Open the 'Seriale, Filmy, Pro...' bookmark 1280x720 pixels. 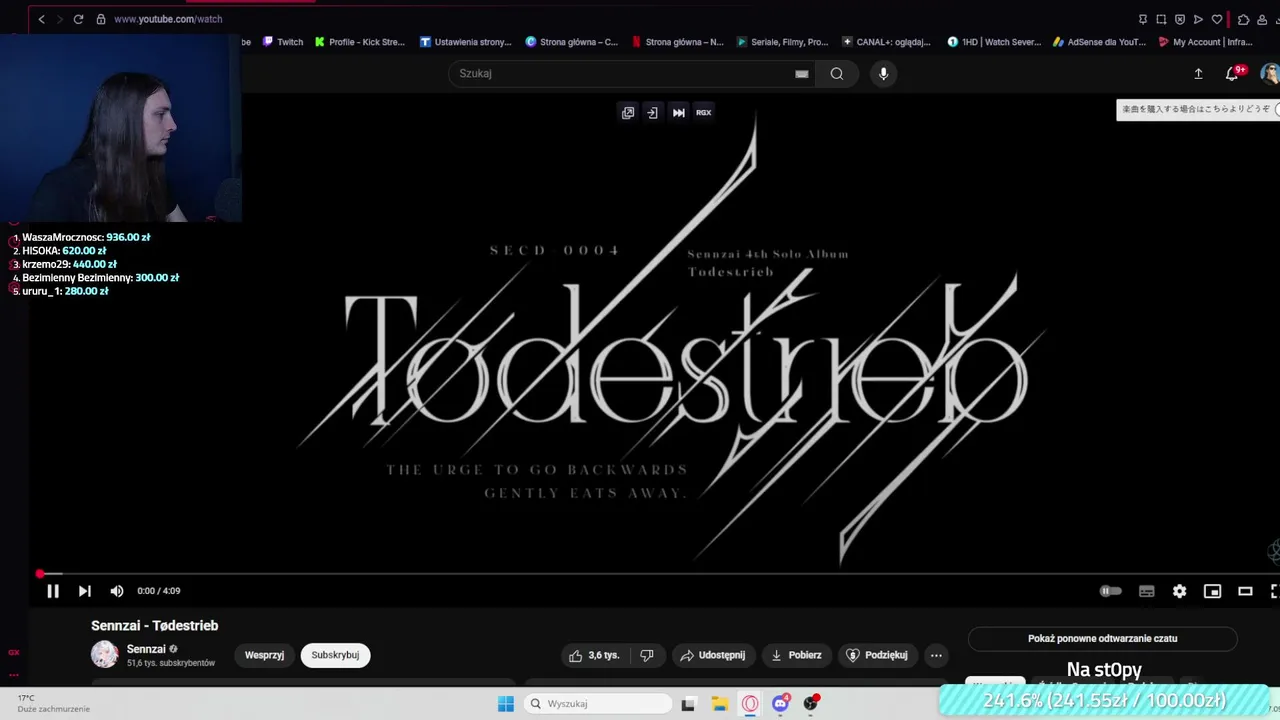783,42
